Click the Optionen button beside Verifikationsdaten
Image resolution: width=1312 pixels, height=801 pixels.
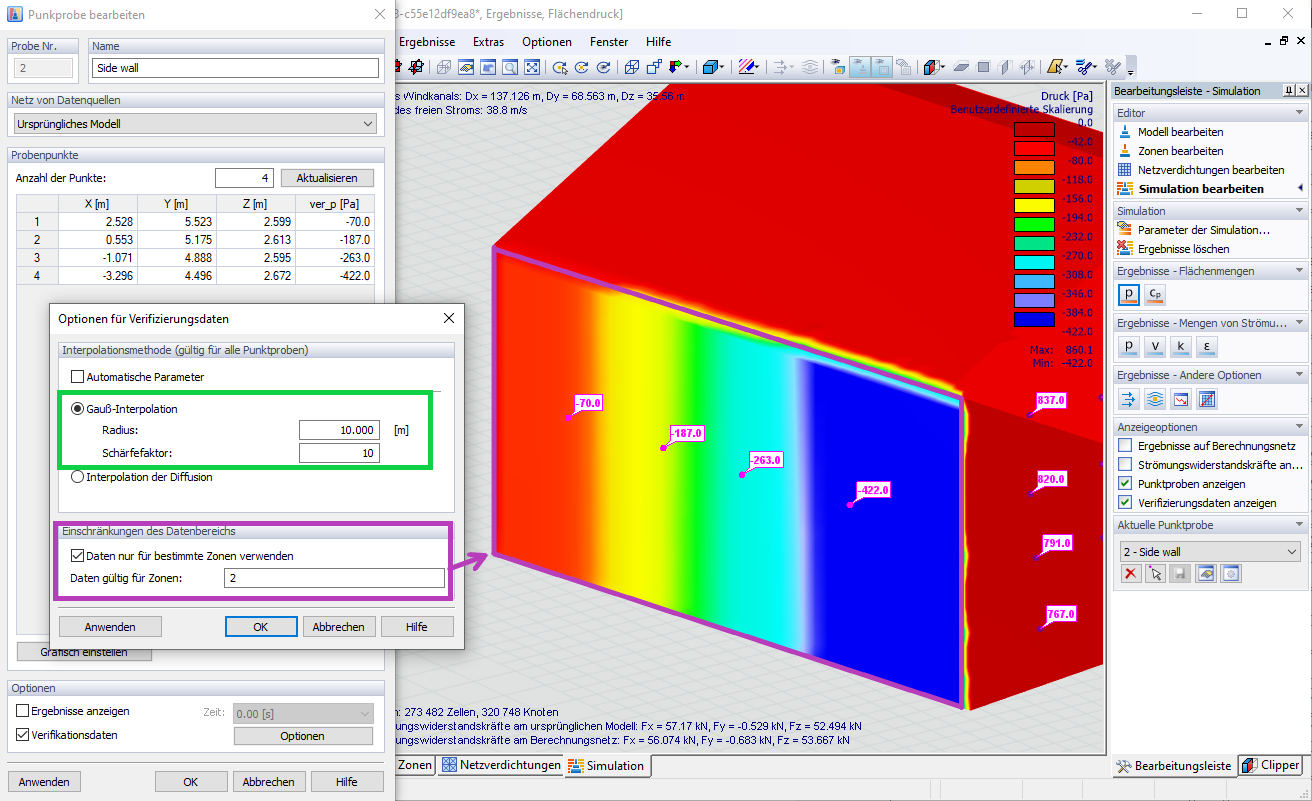(303, 736)
